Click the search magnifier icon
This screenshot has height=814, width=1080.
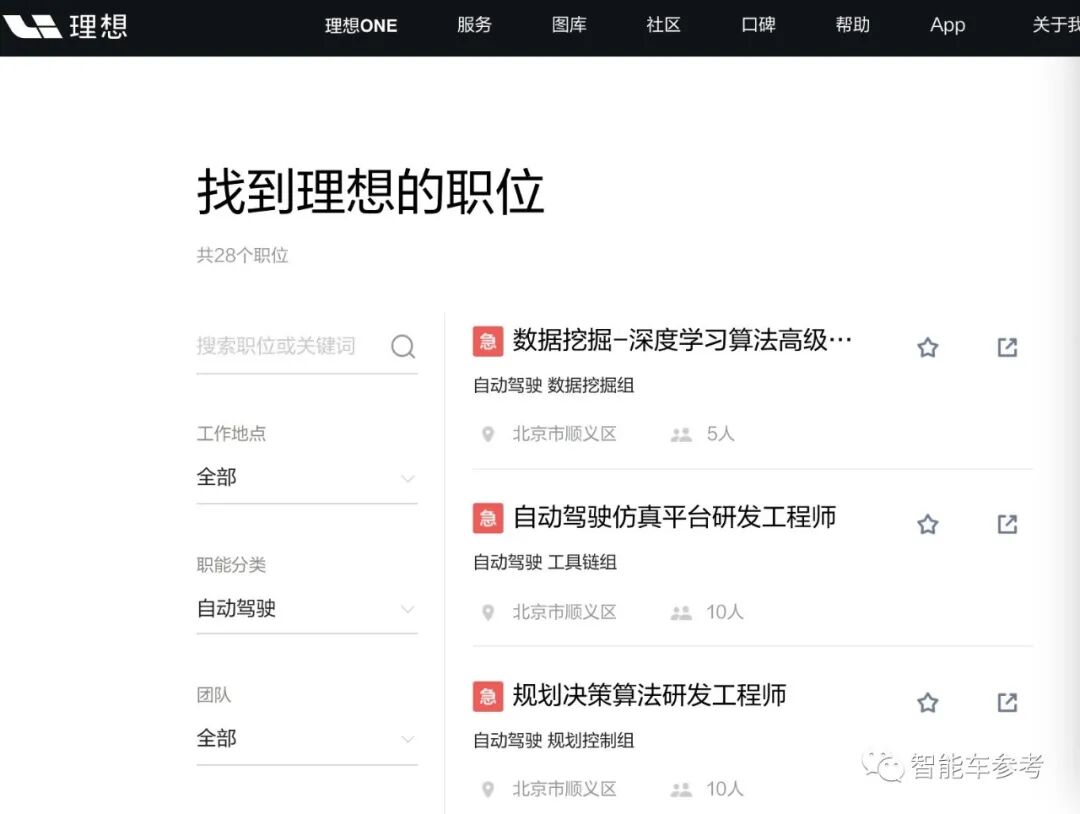coord(403,346)
